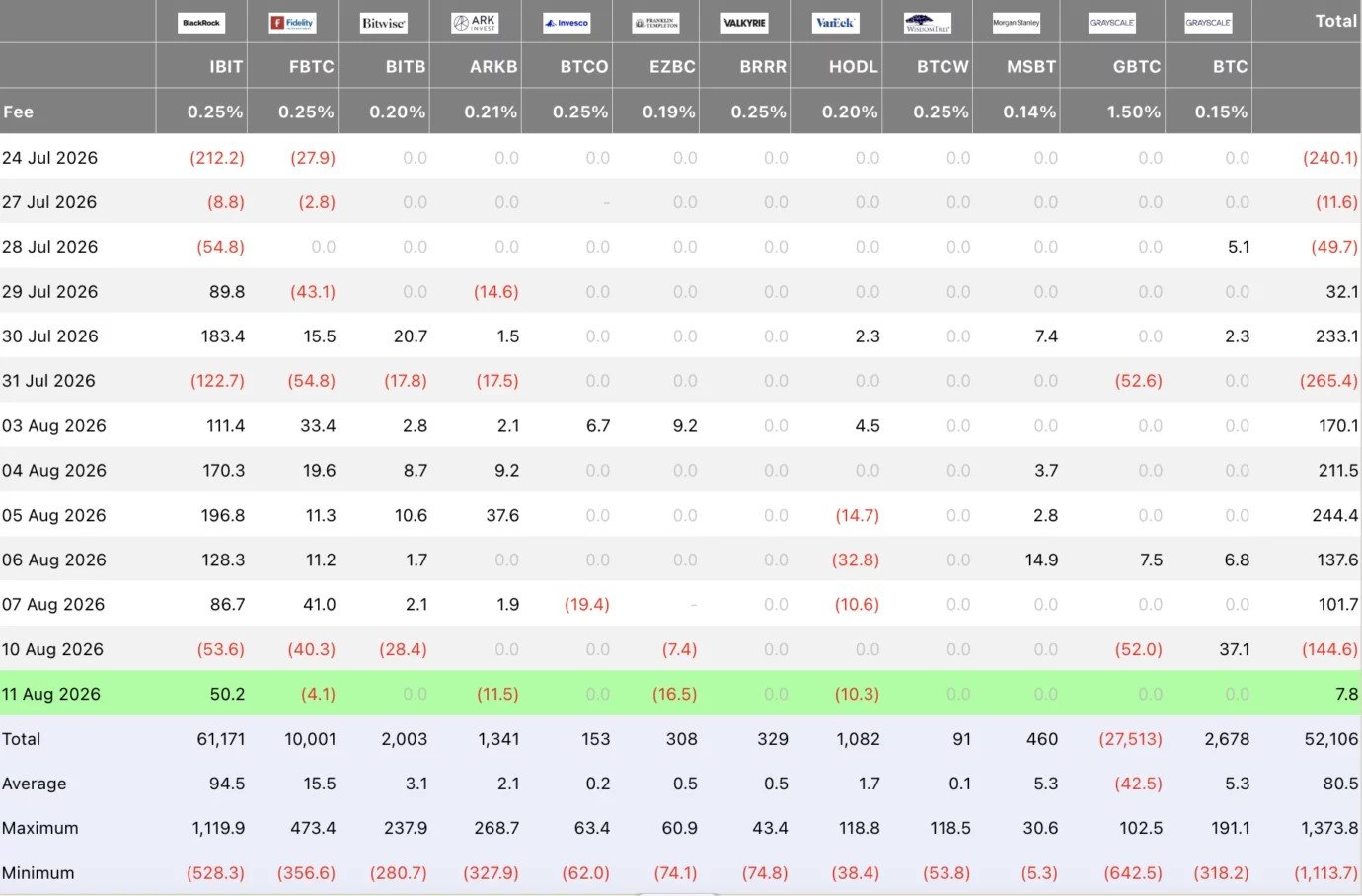Image resolution: width=1362 pixels, height=896 pixels.
Task: Click the 183.4 IBIT value
Action: 223,336
